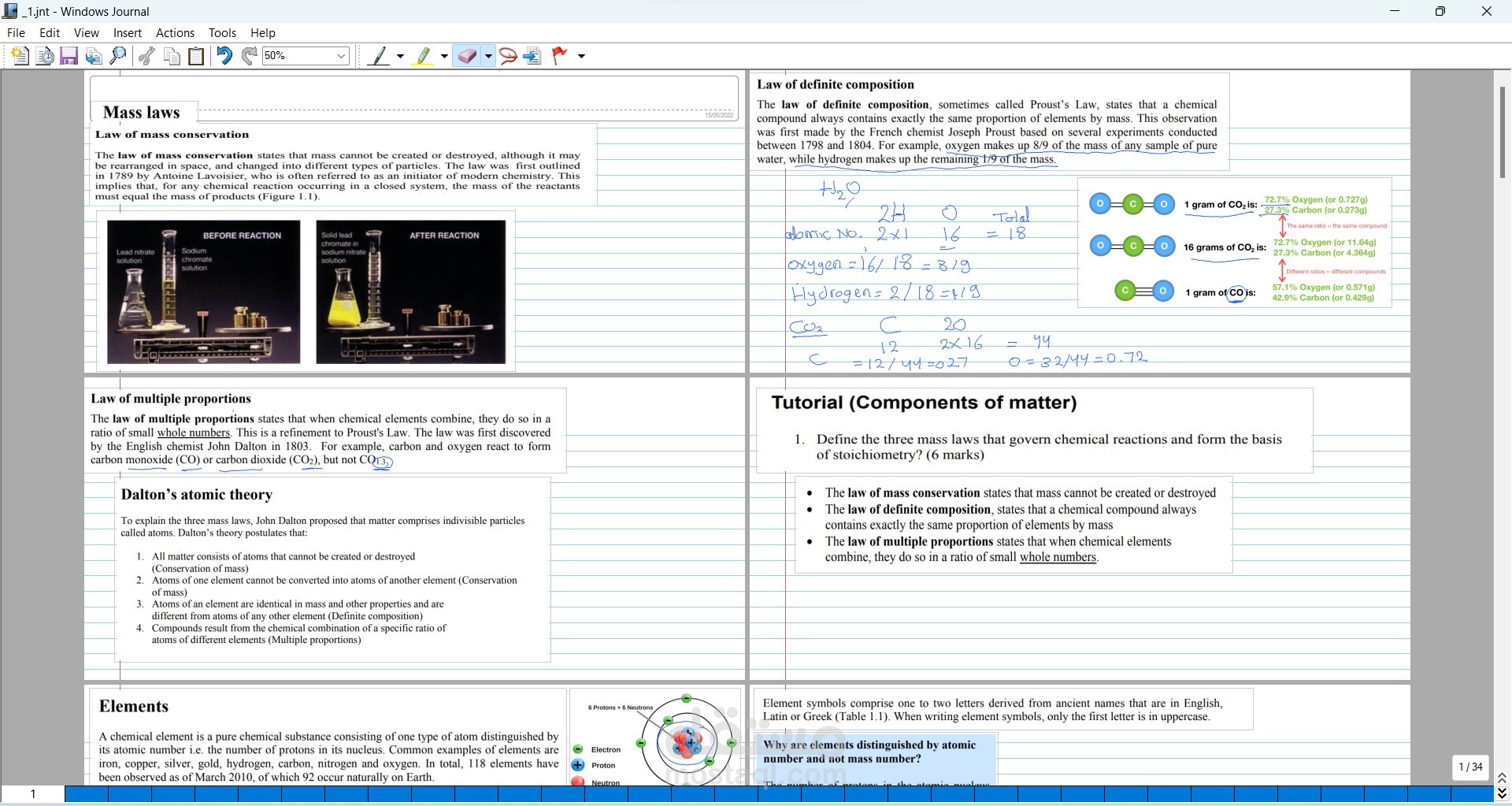The image size is (1512, 806).
Task: Click the vertical scrollbar thumb
Action: [1502, 132]
